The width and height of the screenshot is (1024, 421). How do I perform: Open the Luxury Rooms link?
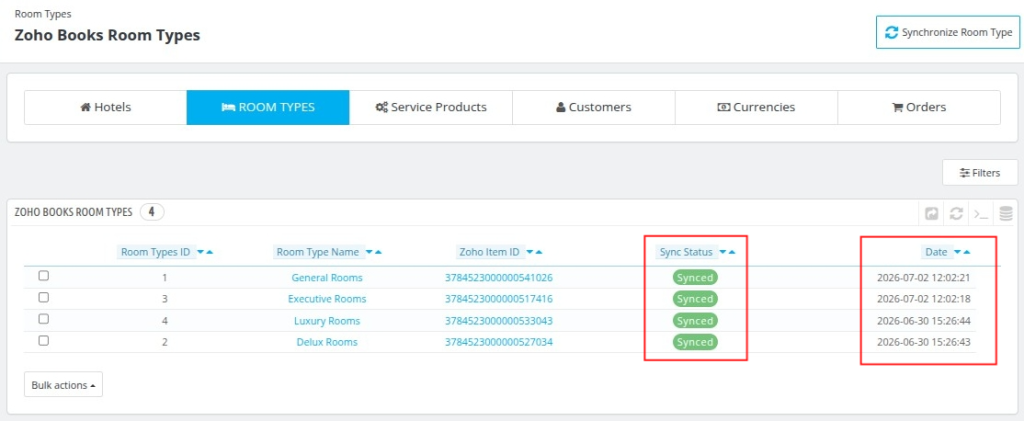pyautogui.click(x=327, y=321)
